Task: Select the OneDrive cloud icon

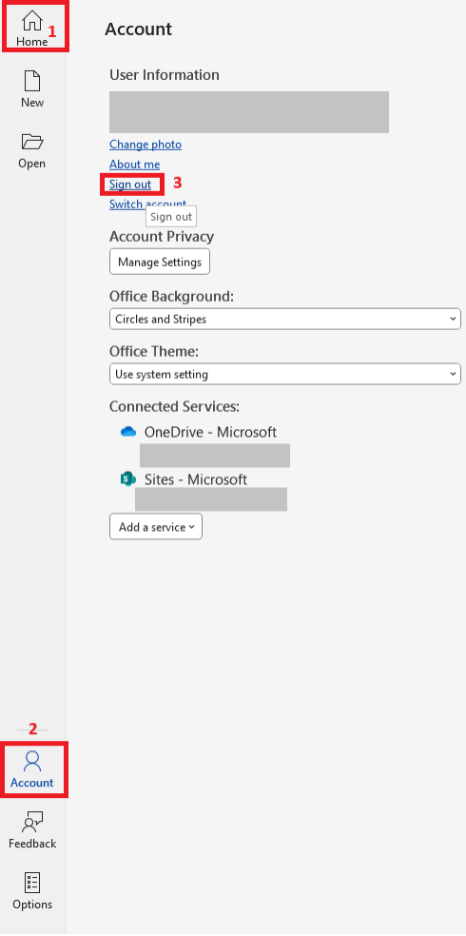Action: coord(128,432)
